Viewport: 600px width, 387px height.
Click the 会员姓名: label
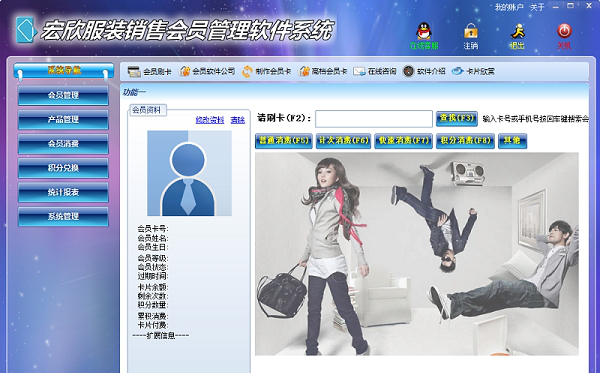coord(153,238)
